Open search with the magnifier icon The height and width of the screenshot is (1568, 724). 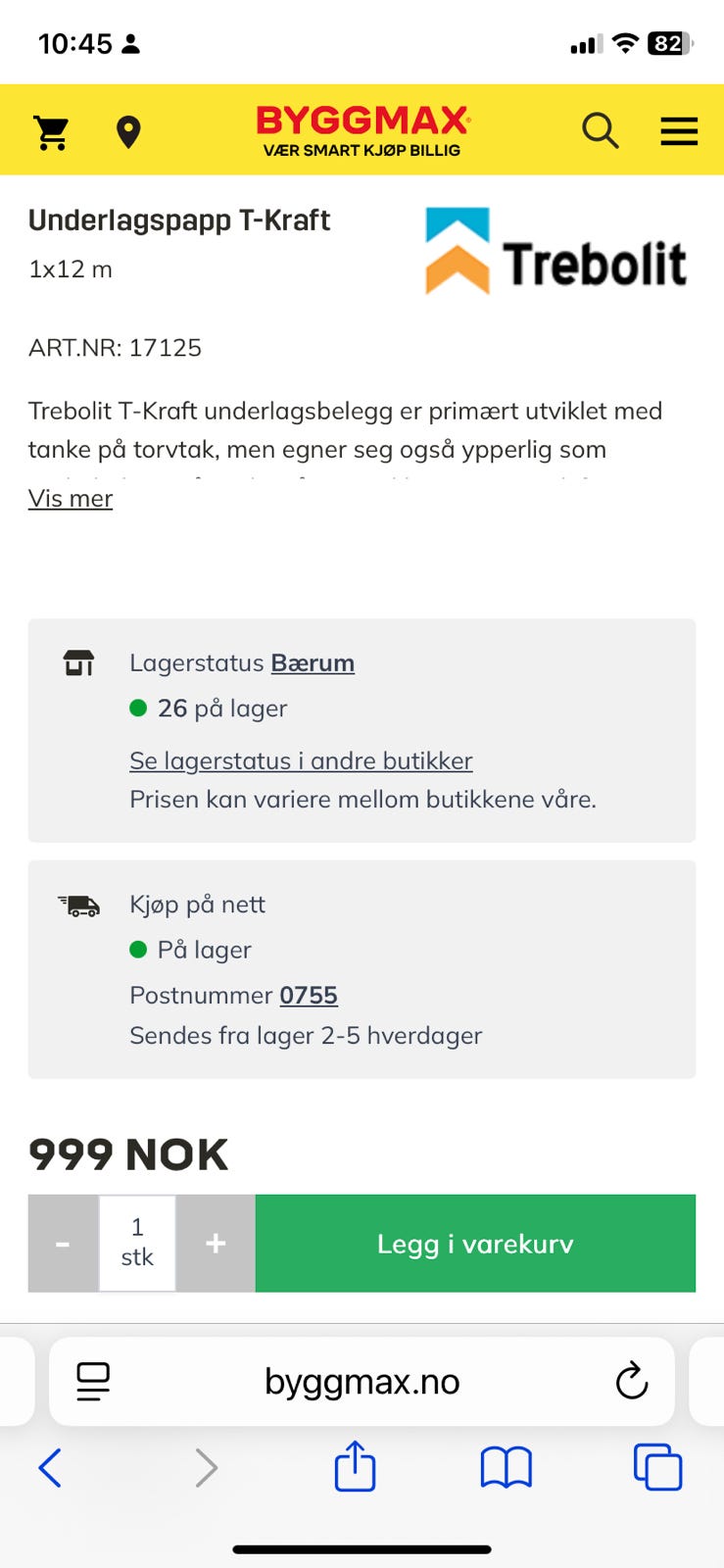point(601,130)
